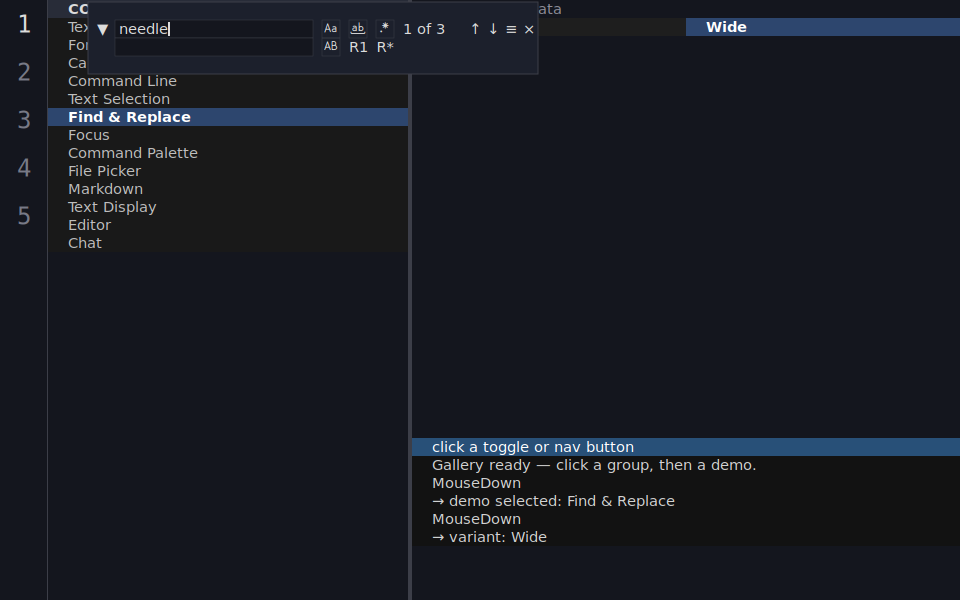This screenshot has height=600, width=960.
Task: Select the Find & Replace demo
Action: point(228,117)
